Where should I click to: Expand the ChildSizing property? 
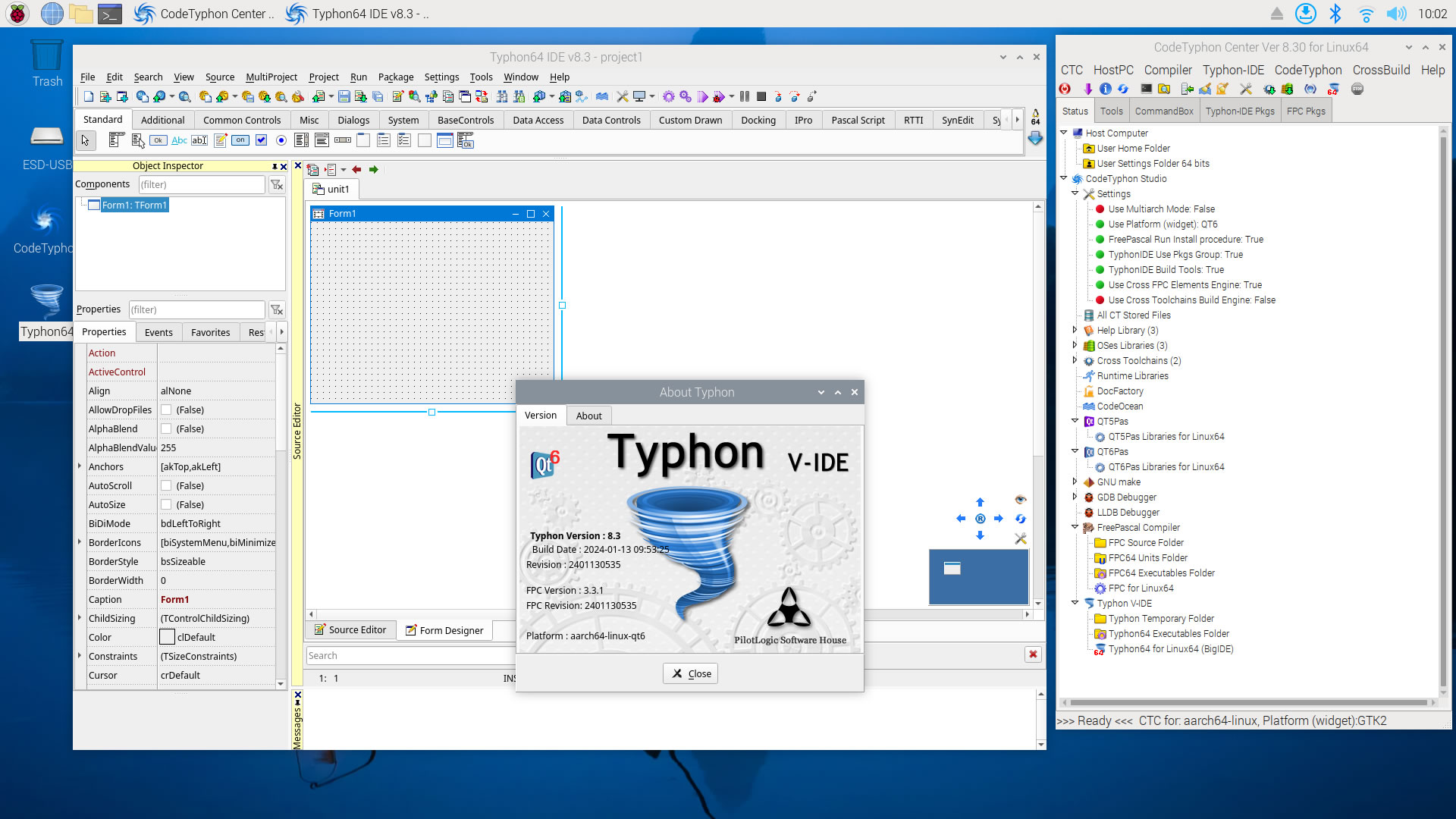pyautogui.click(x=80, y=618)
